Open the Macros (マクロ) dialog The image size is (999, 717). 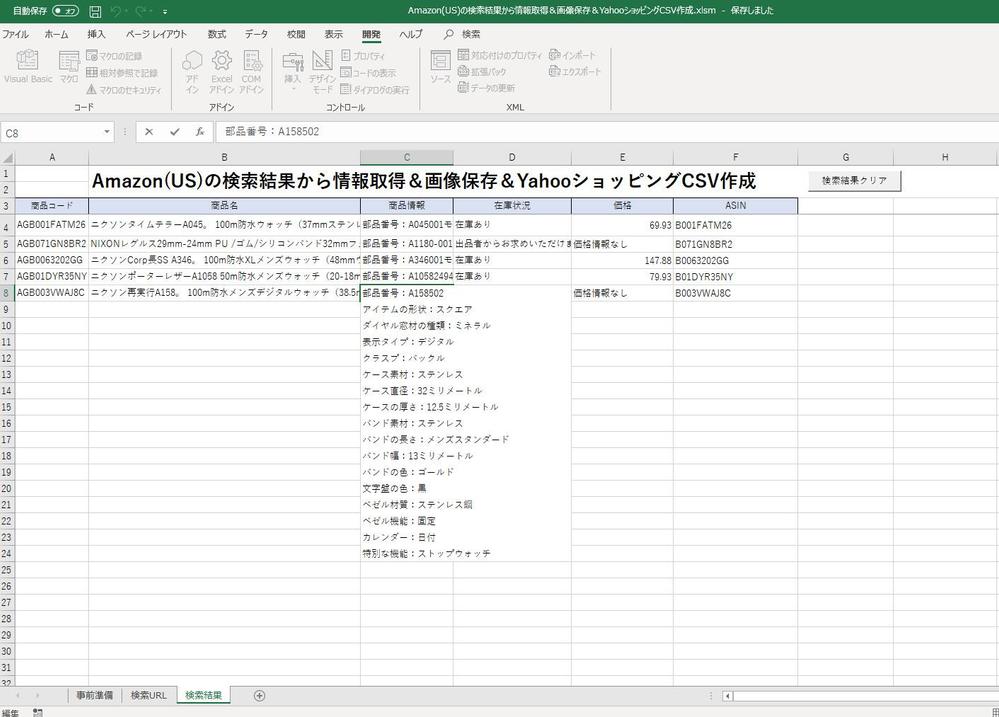point(69,66)
